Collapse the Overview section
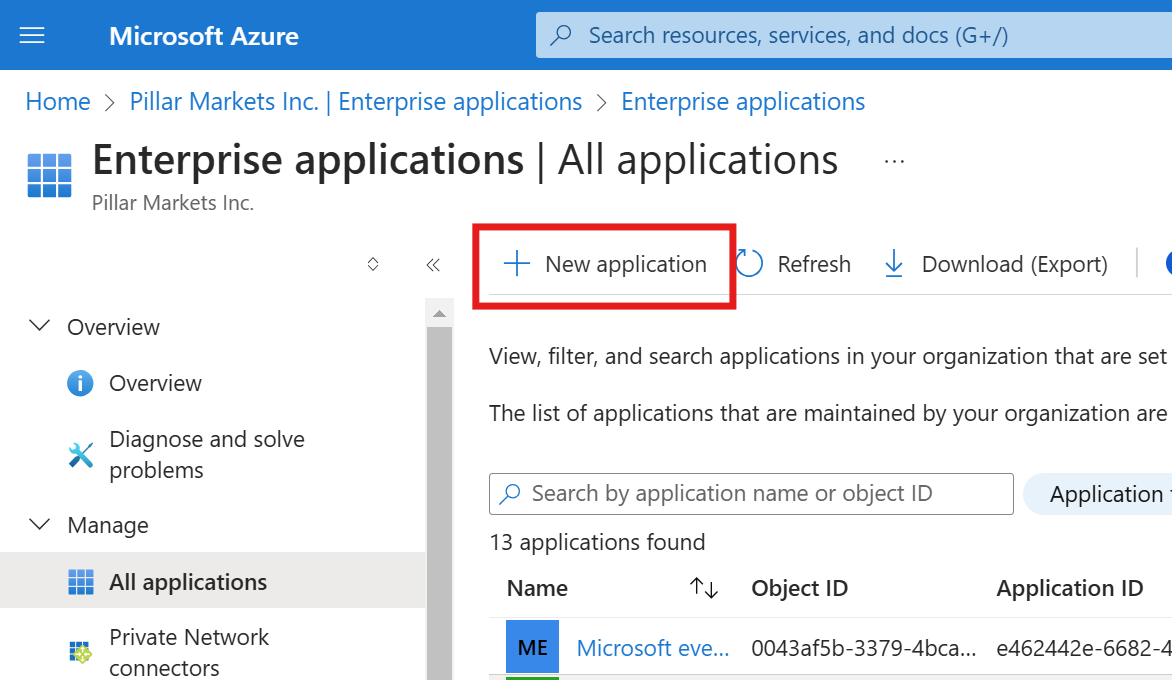The height and width of the screenshot is (680, 1172). coord(39,325)
